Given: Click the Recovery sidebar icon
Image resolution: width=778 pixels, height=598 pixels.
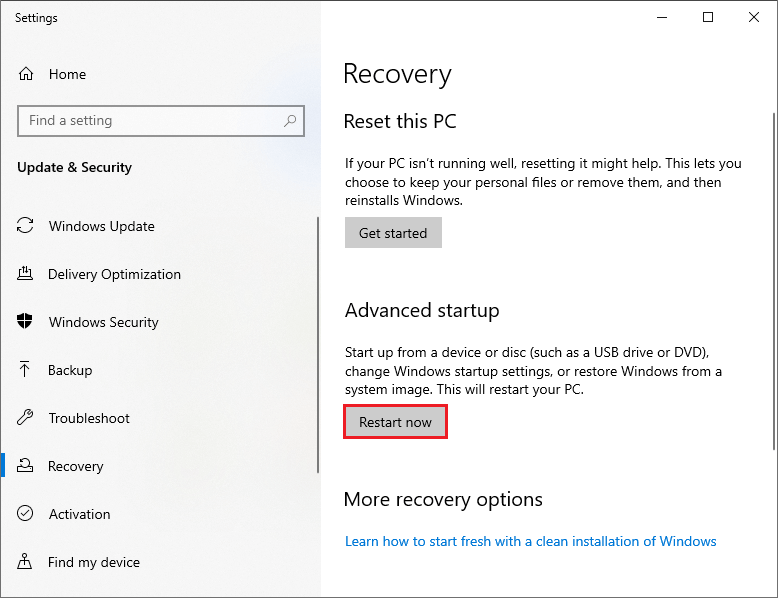Looking at the screenshot, I should tap(25, 465).
